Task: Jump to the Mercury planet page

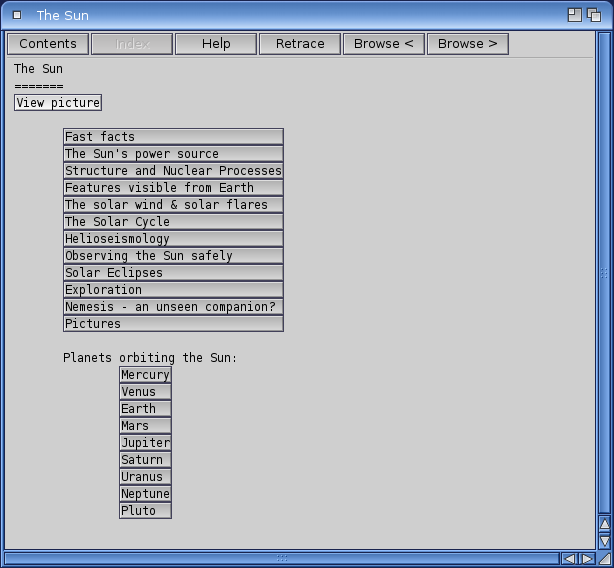Action: click(x=145, y=375)
